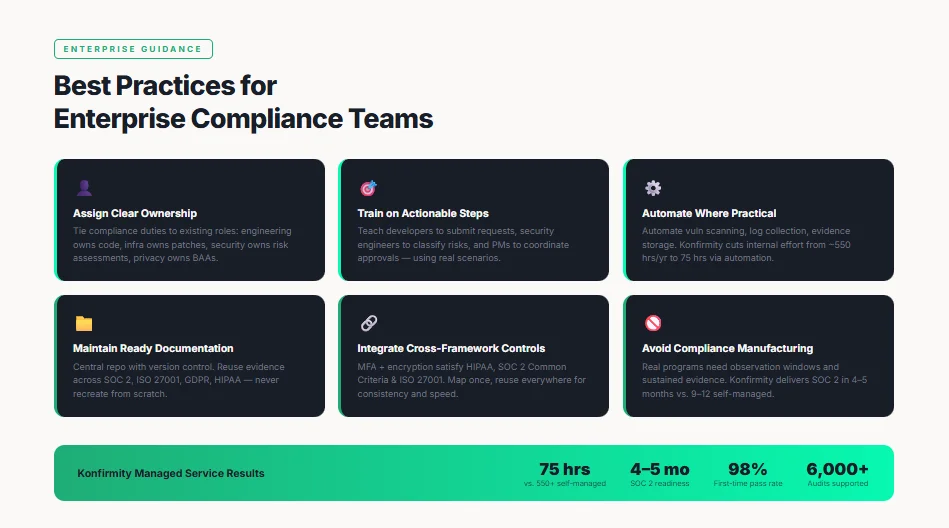Click the '6,000+' statistic
This screenshot has width=949, height=528.
837,469
